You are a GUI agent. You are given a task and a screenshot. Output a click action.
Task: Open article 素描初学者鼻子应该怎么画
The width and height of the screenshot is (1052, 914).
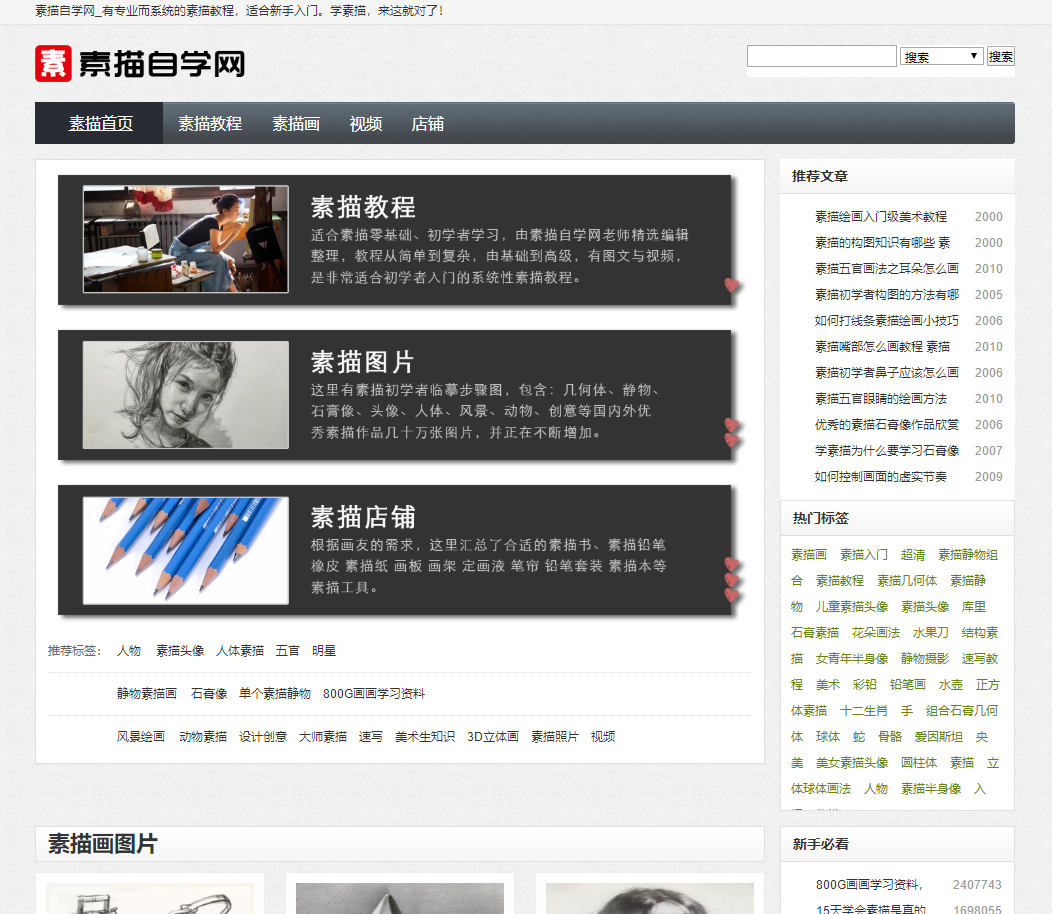click(887, 372)
